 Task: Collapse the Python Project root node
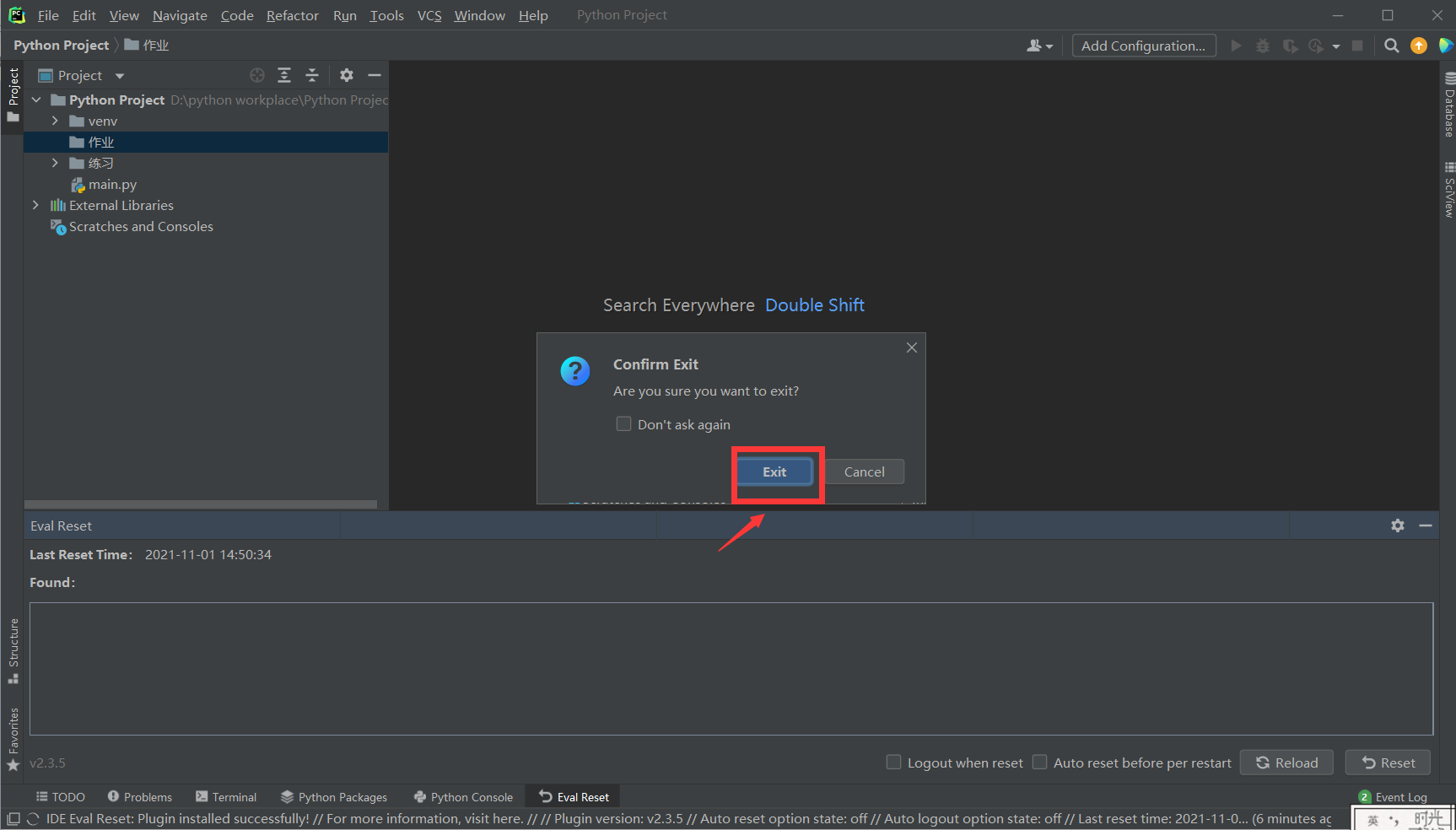36,100
